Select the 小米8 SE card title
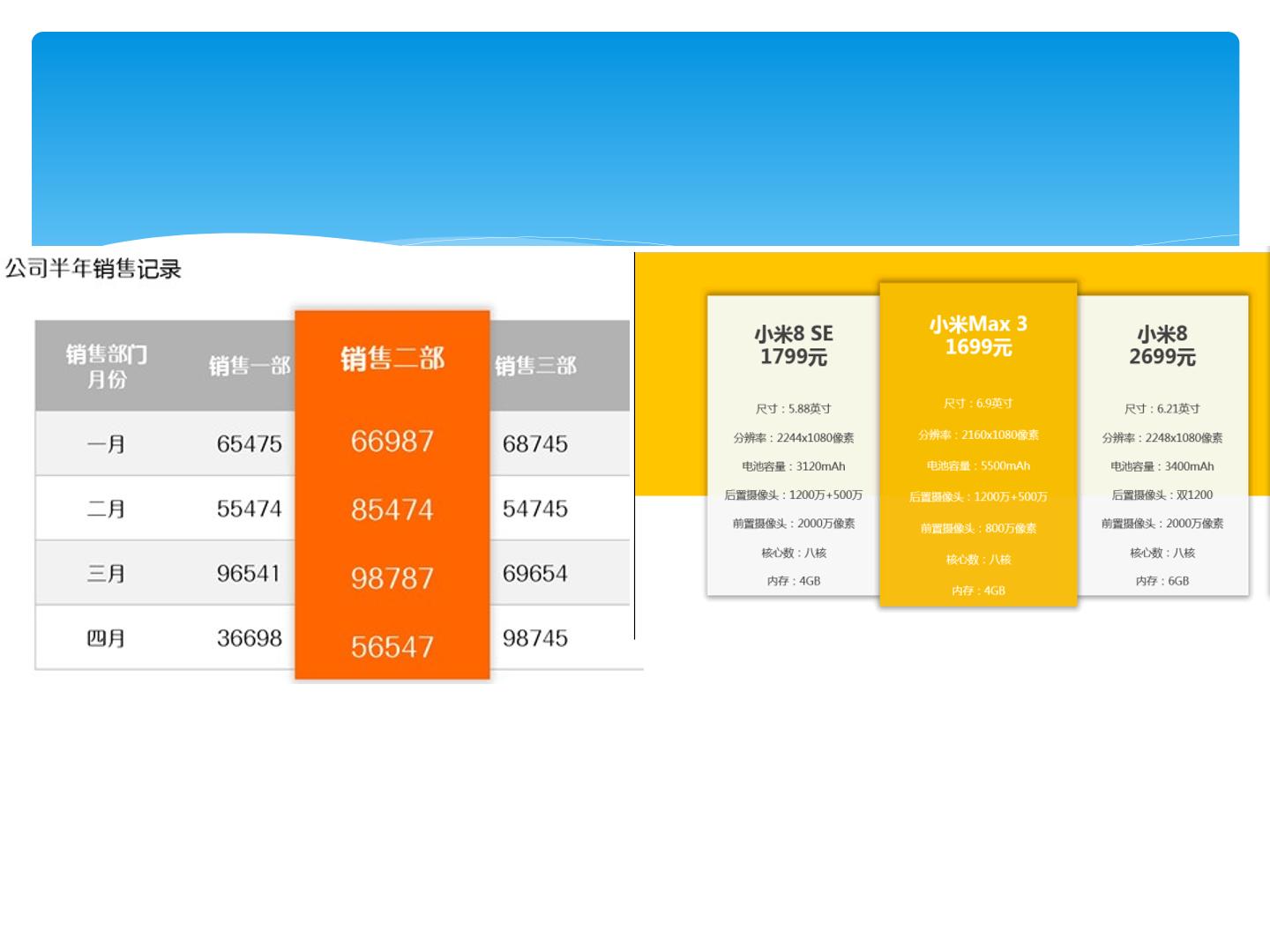The height and width of the screenshot is (952, 1270). tap(794, 333)
